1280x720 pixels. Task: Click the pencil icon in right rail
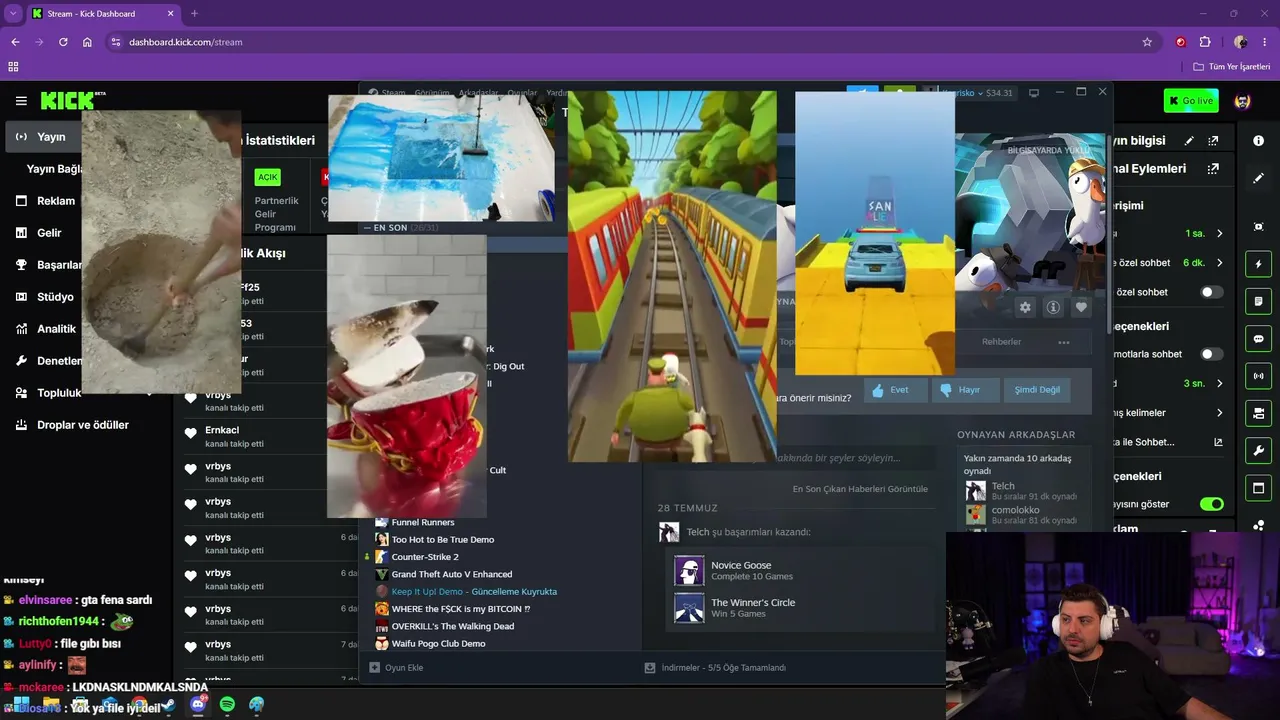point(1258,178)
